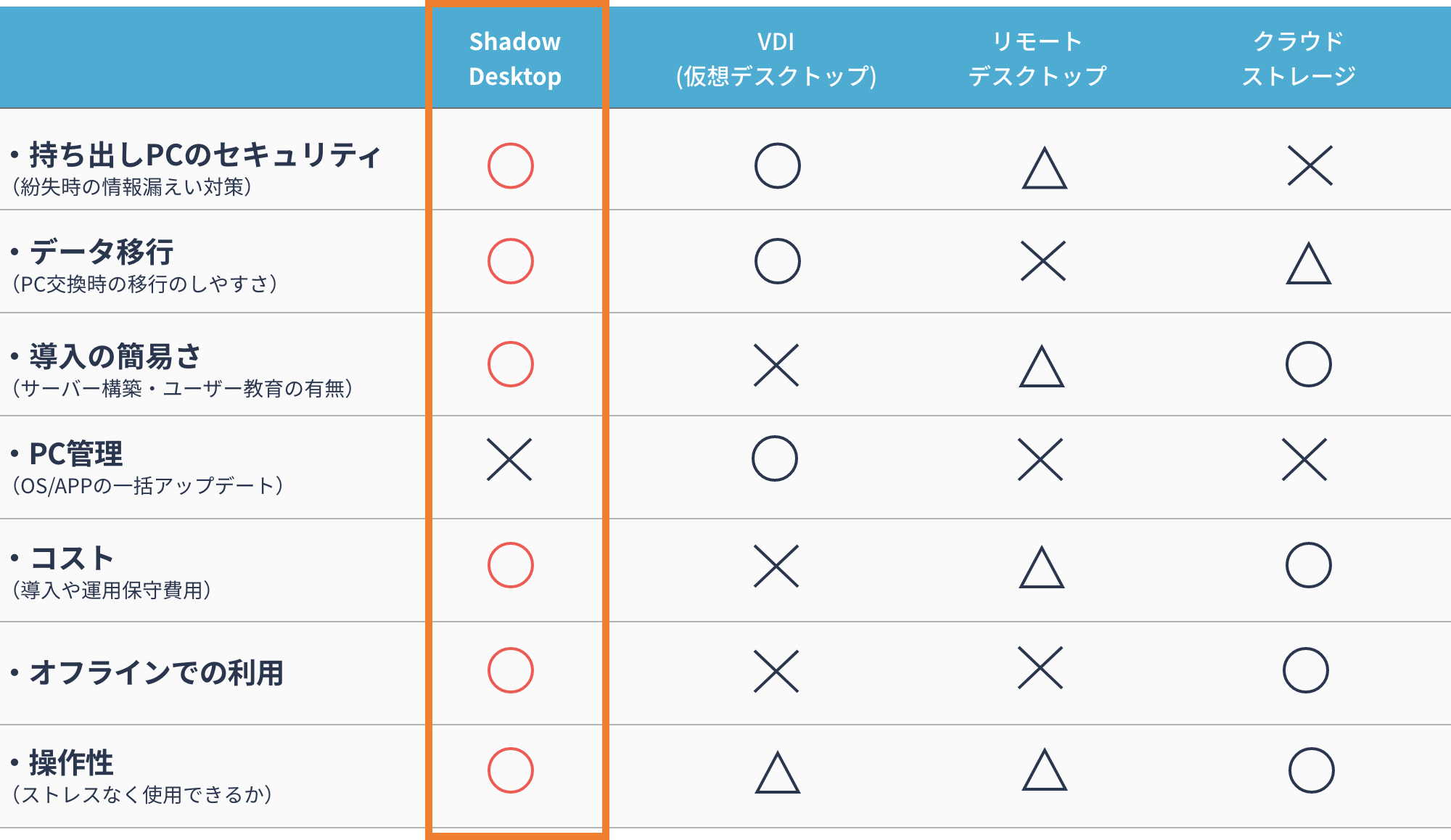
Task: Click the 操作性 row label
Action: [70, 762]
